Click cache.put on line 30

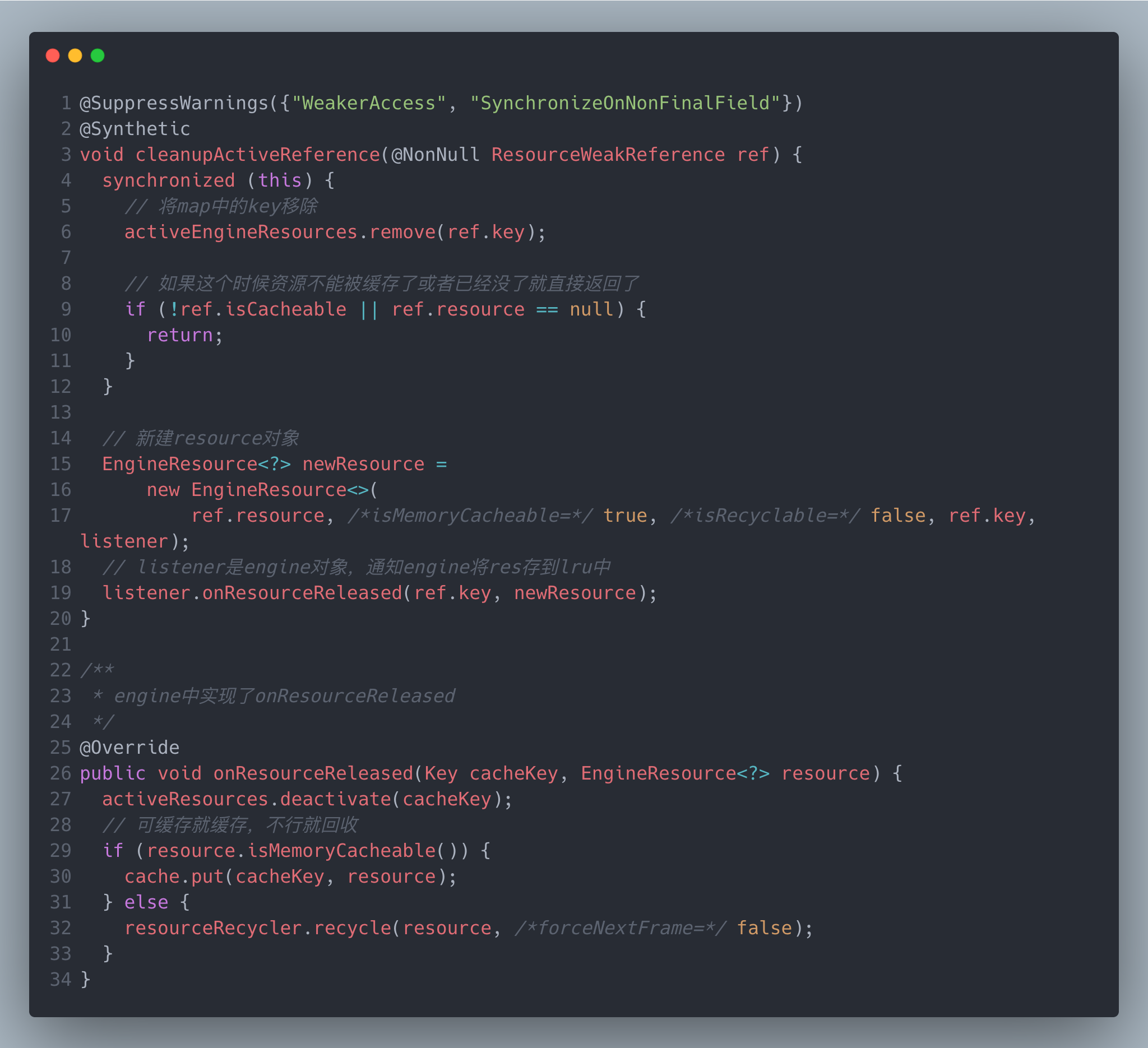click(174, 876)
